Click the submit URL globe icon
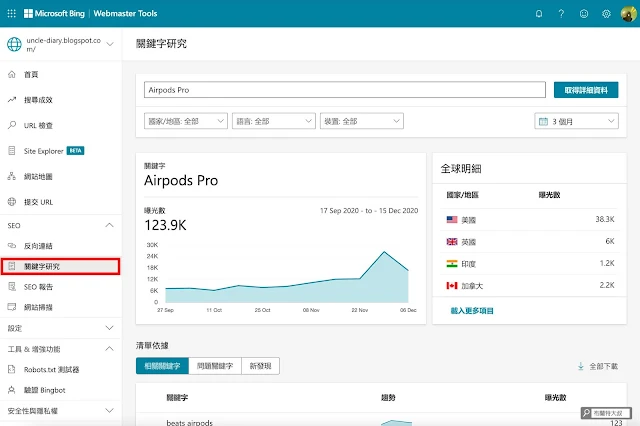Viewport: 640px width, 426px height. (12, 202)
